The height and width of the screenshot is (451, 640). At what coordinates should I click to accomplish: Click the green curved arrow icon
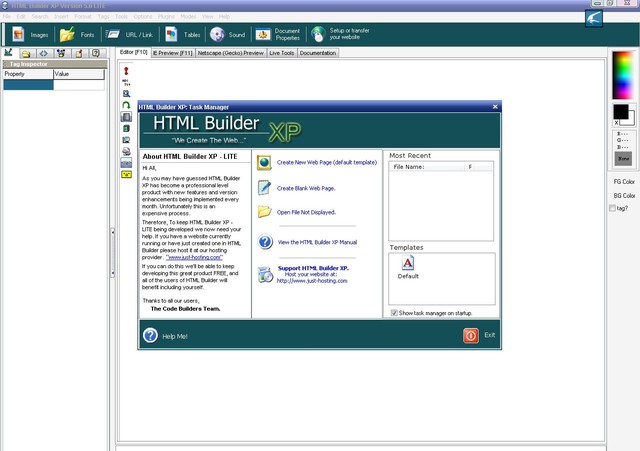[x=126, y=105]
